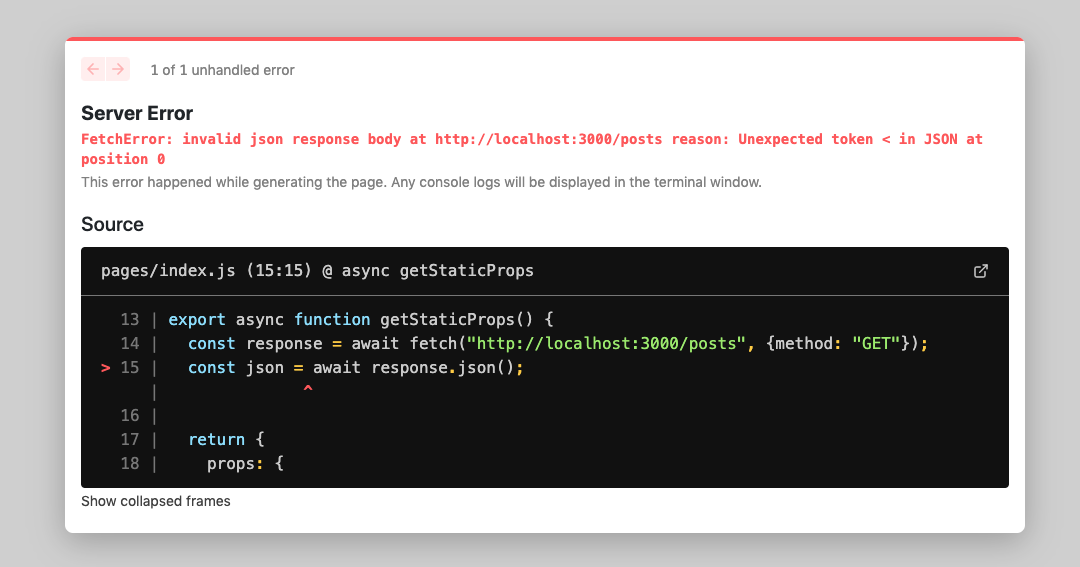
Task: Click the props: { on line 18
Action: pos(245,464)
